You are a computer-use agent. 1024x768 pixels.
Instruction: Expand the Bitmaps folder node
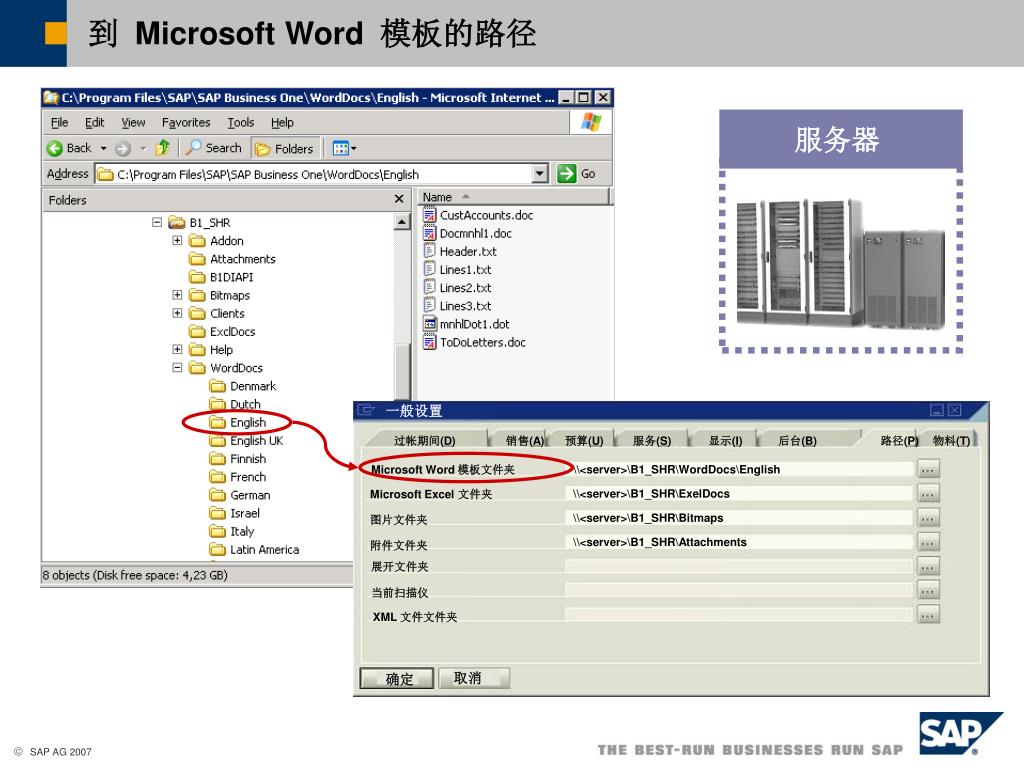[177, 295]
